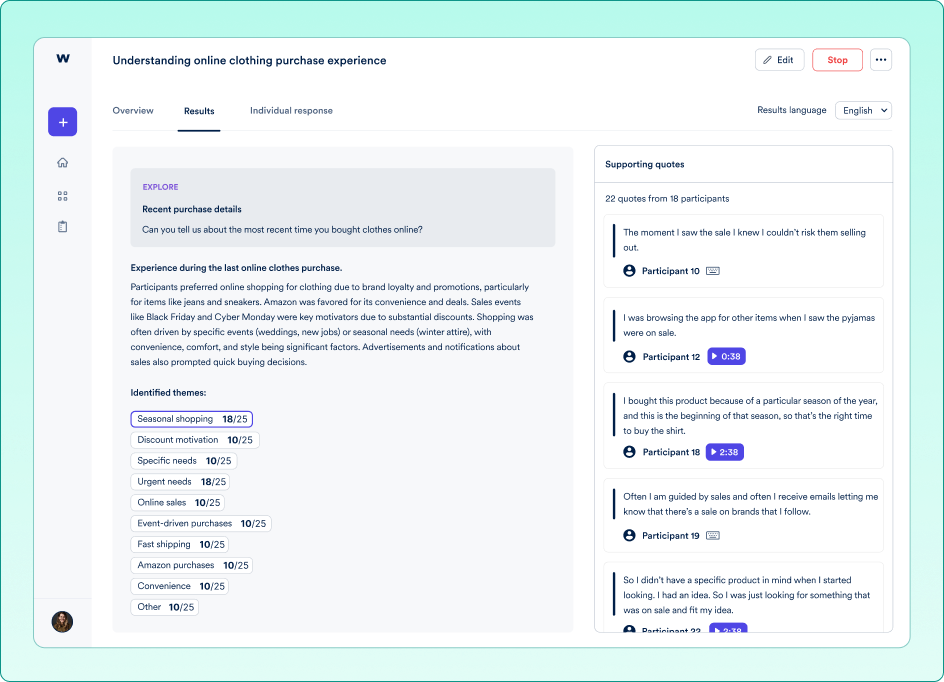Select the Results tab
944x682 pixels.
click(199, 111)
